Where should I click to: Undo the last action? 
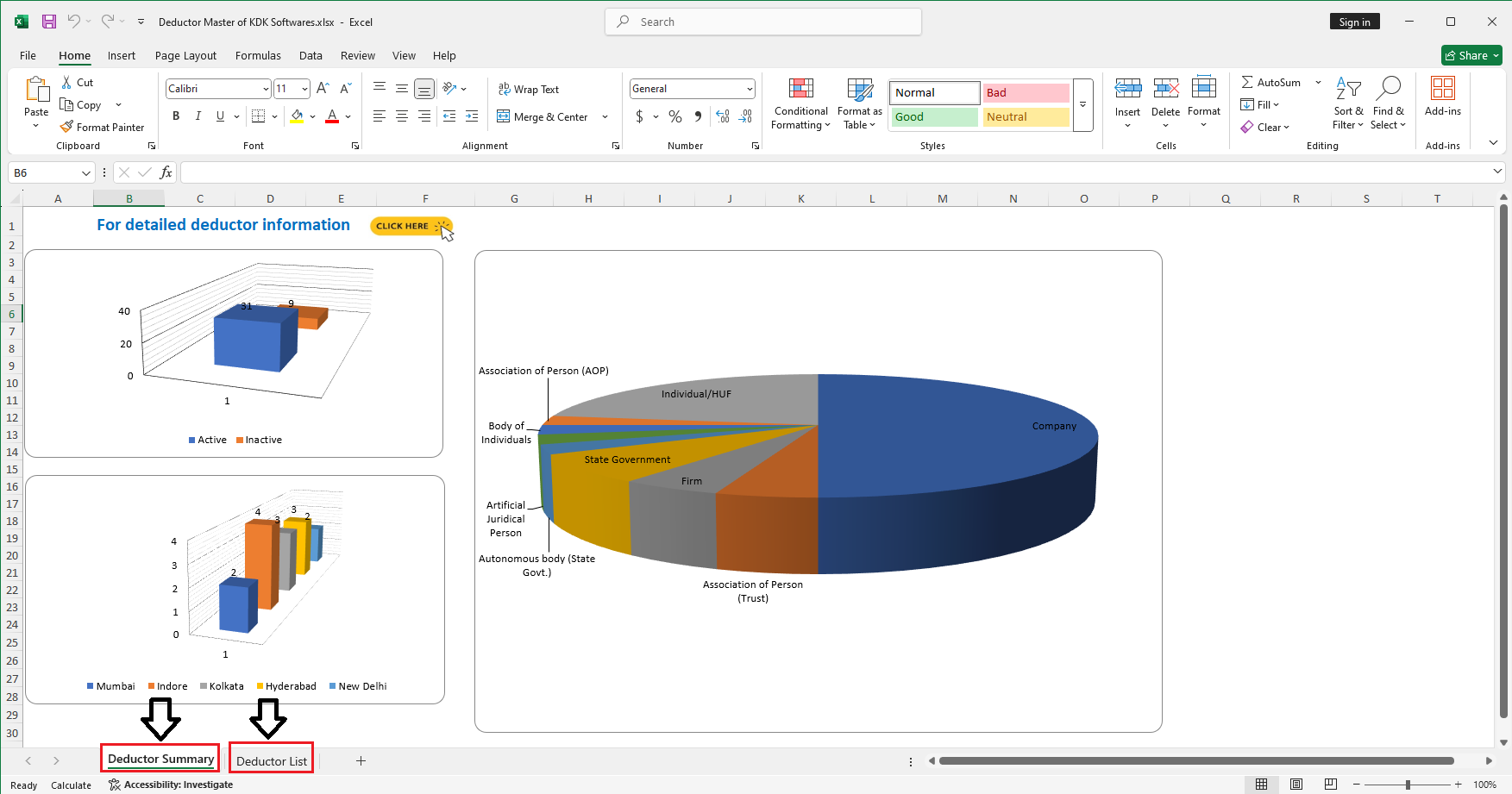74,22
